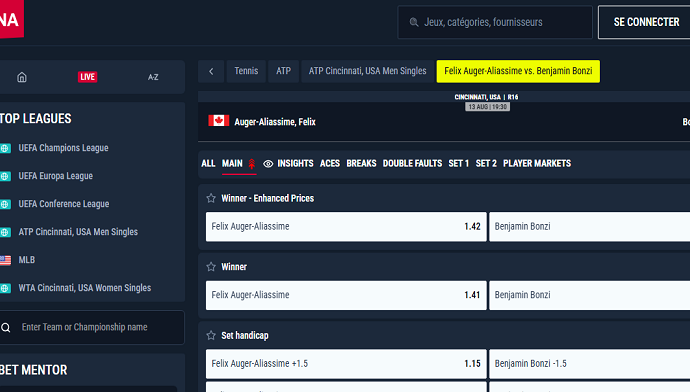Click the magnifier in team search box

point(6,327)
